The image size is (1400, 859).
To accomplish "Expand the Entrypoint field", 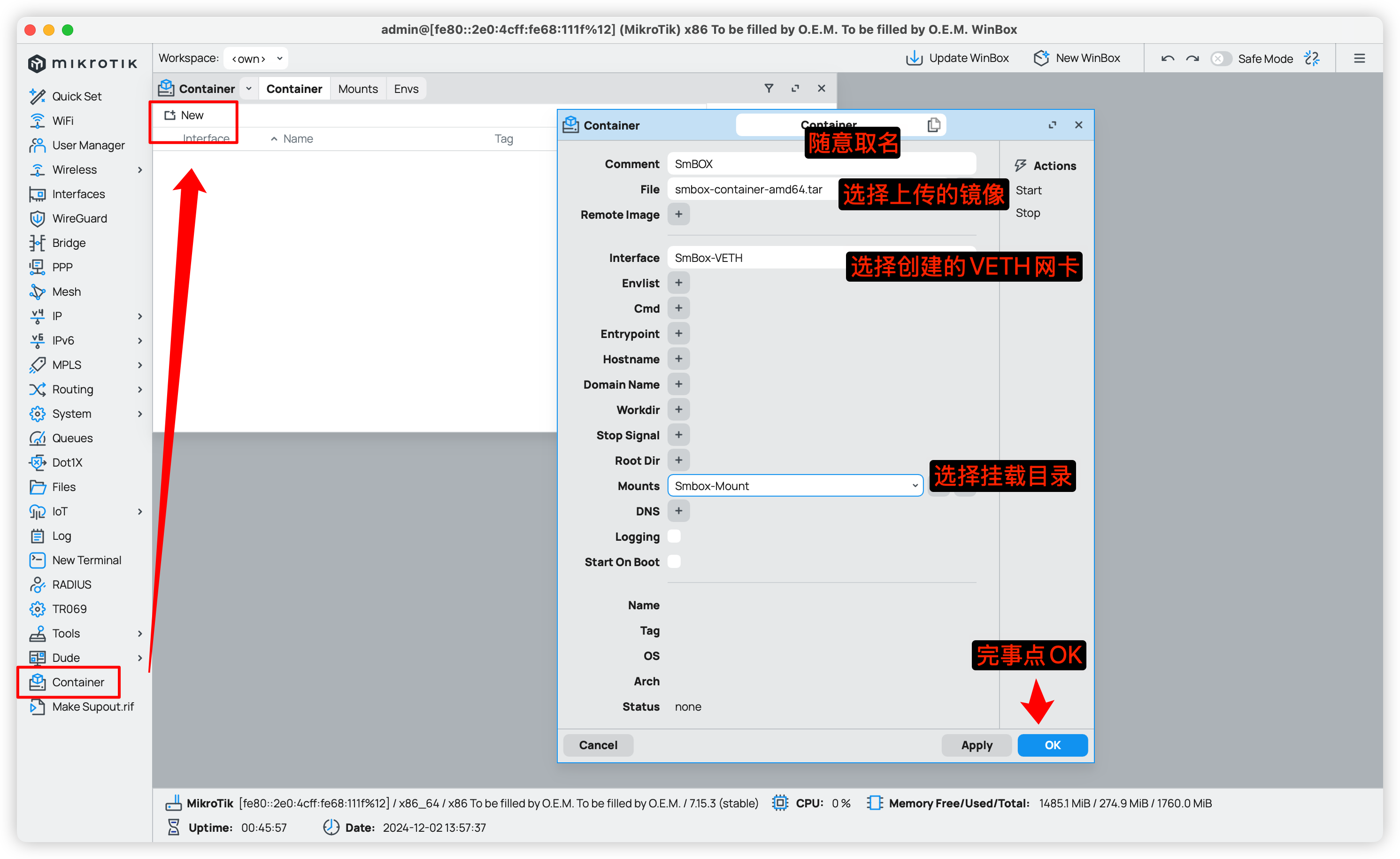I will [x=678, y=333].
